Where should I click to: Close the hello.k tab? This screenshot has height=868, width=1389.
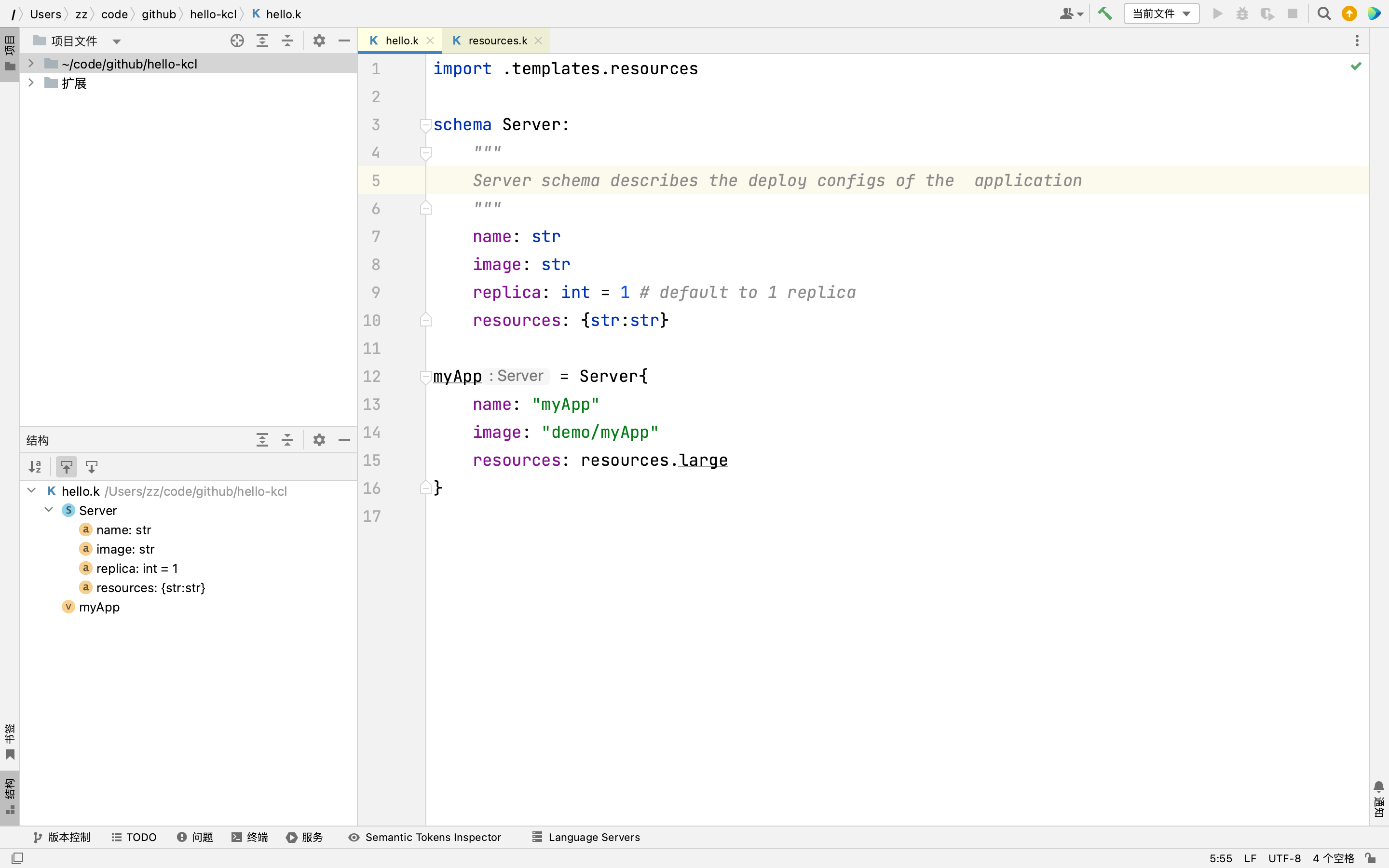click(430, 41)
